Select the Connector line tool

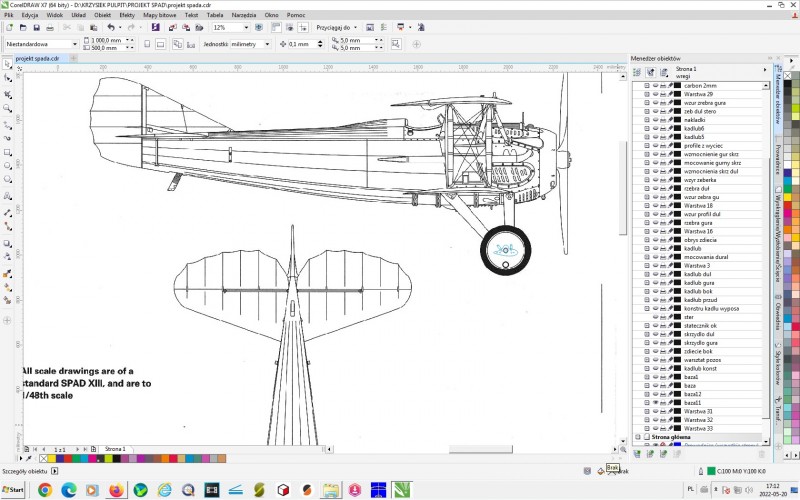click(x=7, y=226)
